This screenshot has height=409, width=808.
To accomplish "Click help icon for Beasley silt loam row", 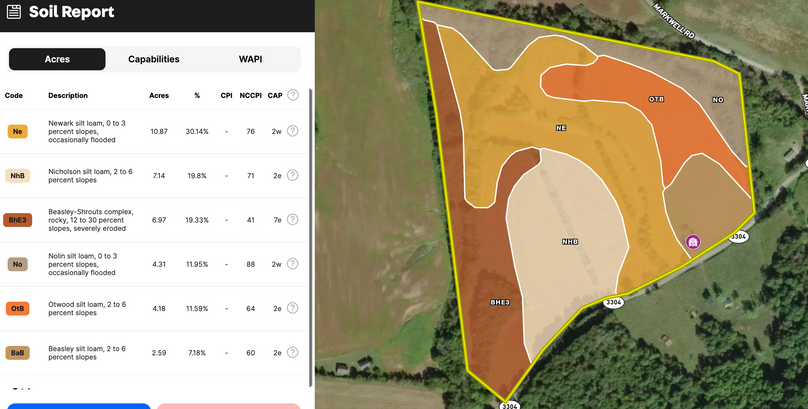I will click(x=293, y=352).
